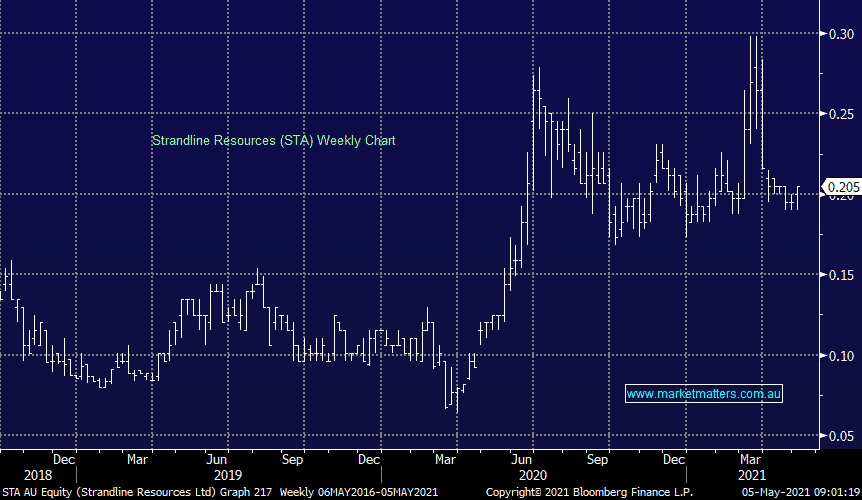This screenshot has width=862, height=500.
Task: Click the 0.205 current price tag
Action: [840, 186]
